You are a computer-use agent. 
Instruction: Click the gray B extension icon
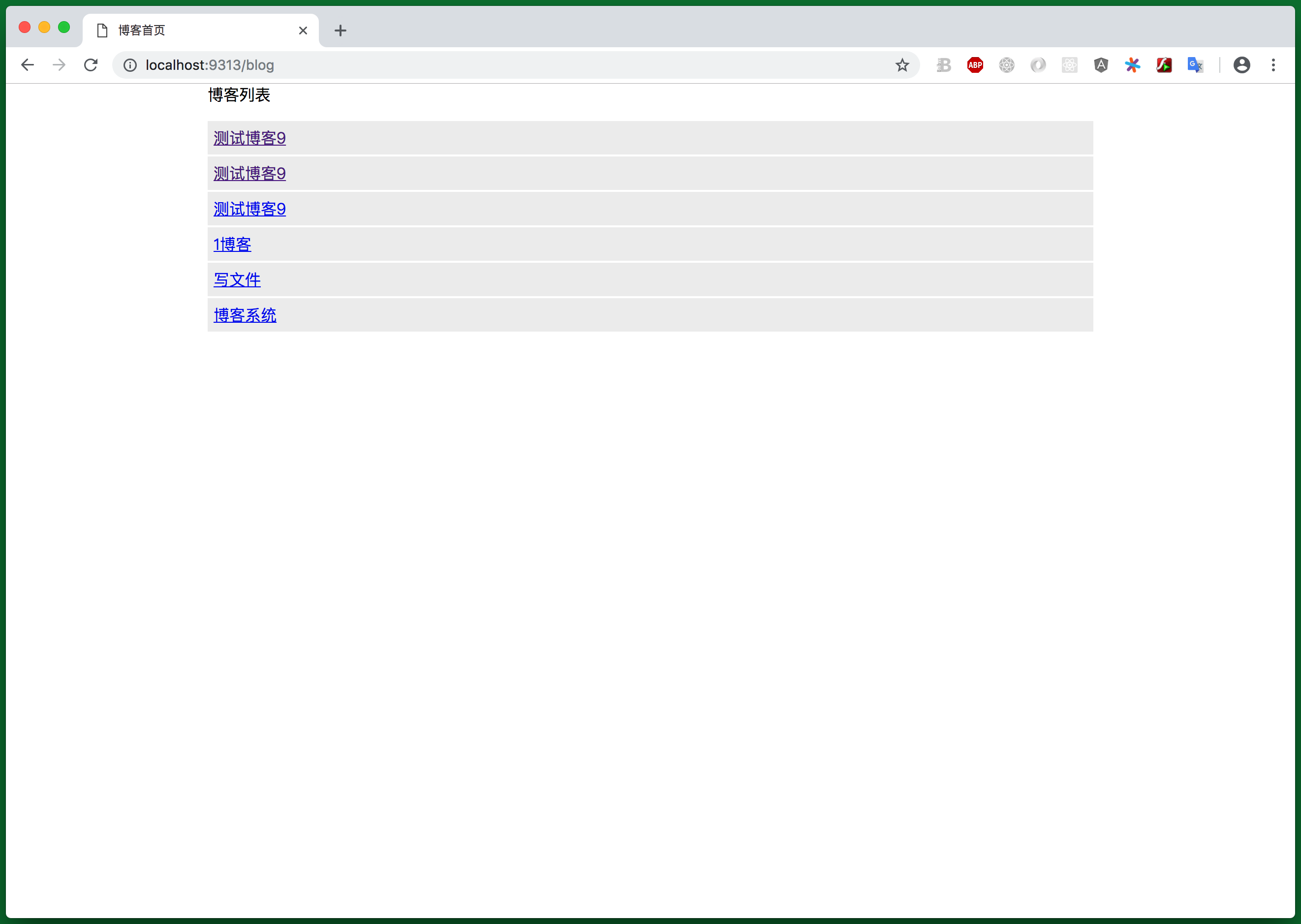[x=944, y=65]
